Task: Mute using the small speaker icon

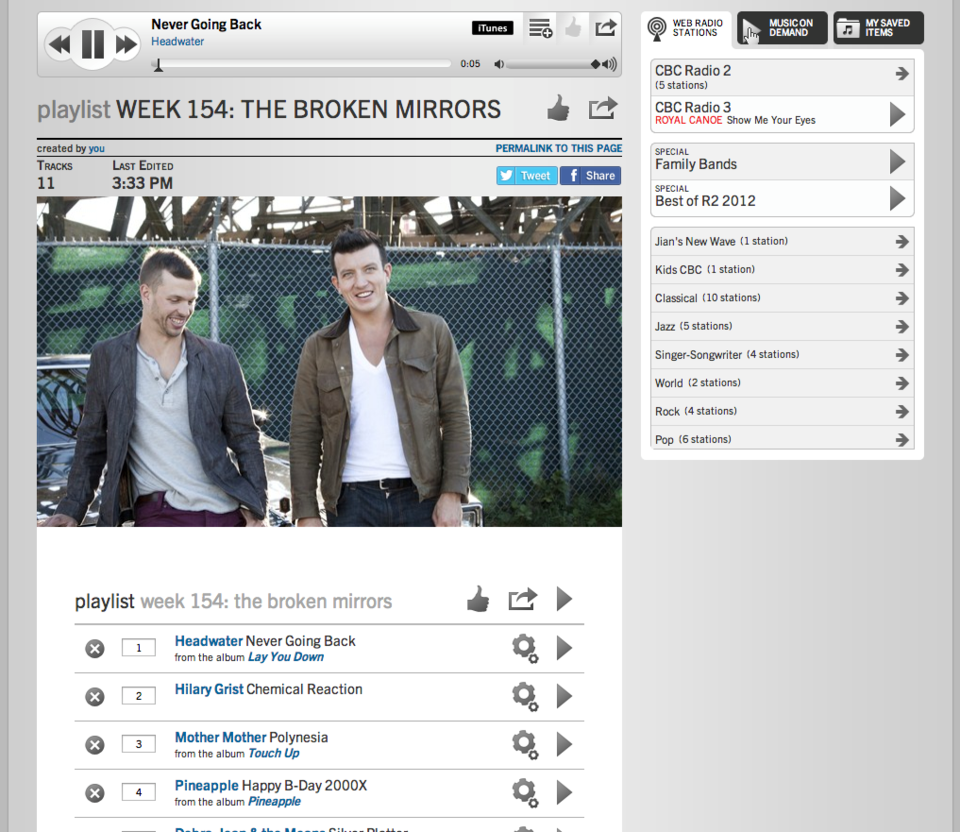Action: [x=499, y=64]
